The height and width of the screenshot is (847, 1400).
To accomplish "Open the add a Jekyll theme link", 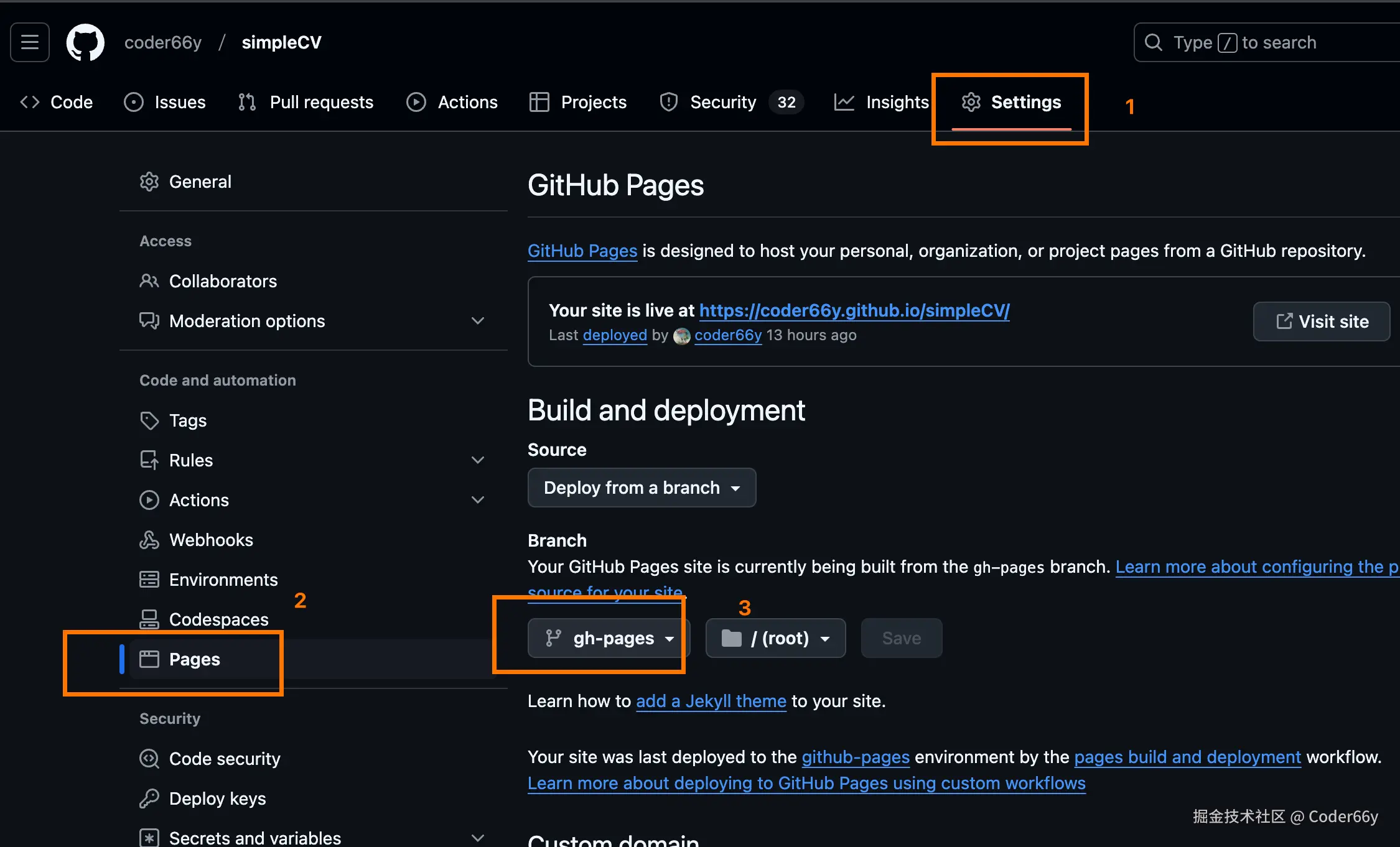I will coord(711,701).
